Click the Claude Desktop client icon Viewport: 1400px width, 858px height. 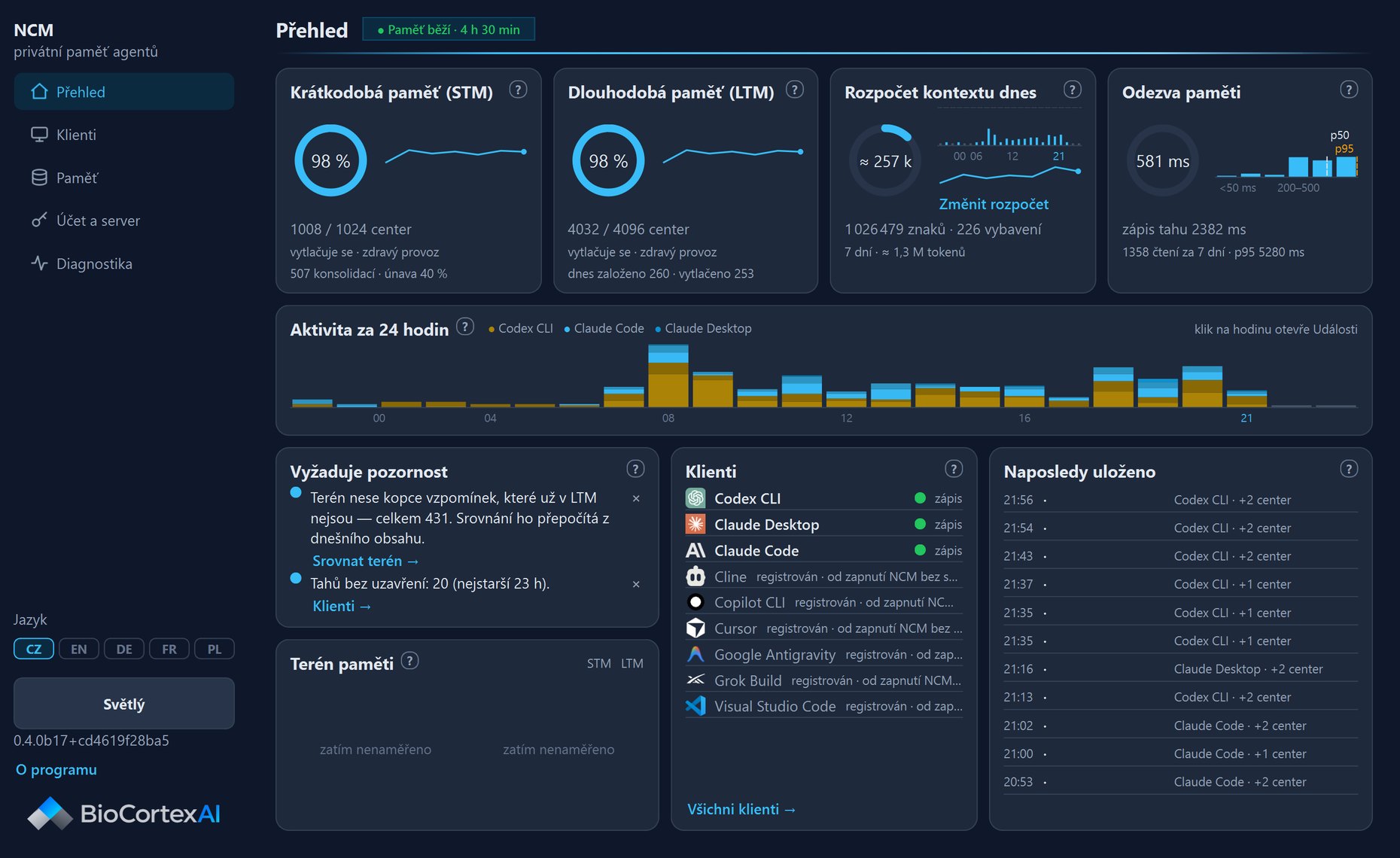pyautogui.click(x=695, y=524)
